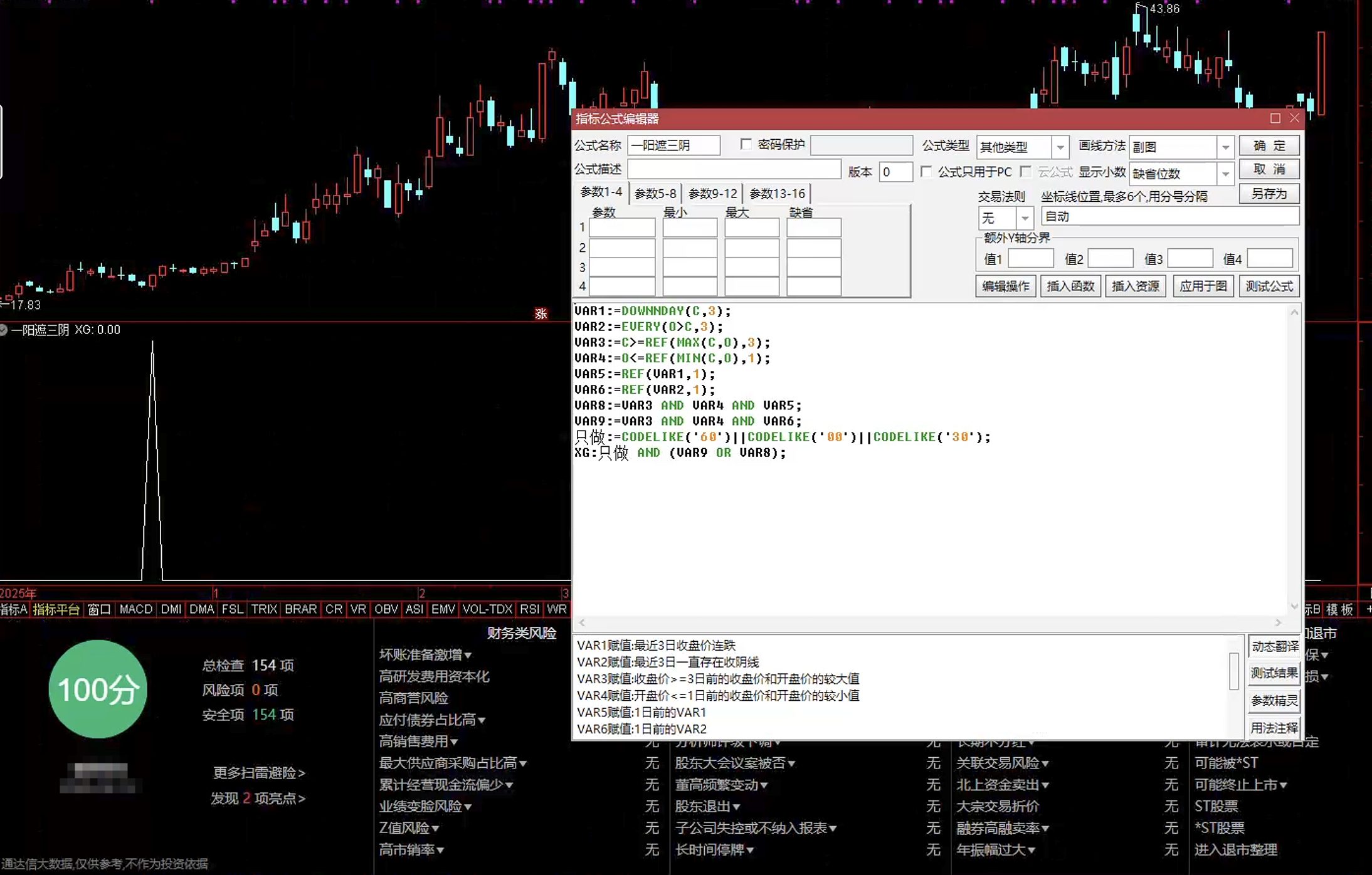Click the 公式名称 input field
This screenshot has height=875, width=1372.
[x=674, y=145]
